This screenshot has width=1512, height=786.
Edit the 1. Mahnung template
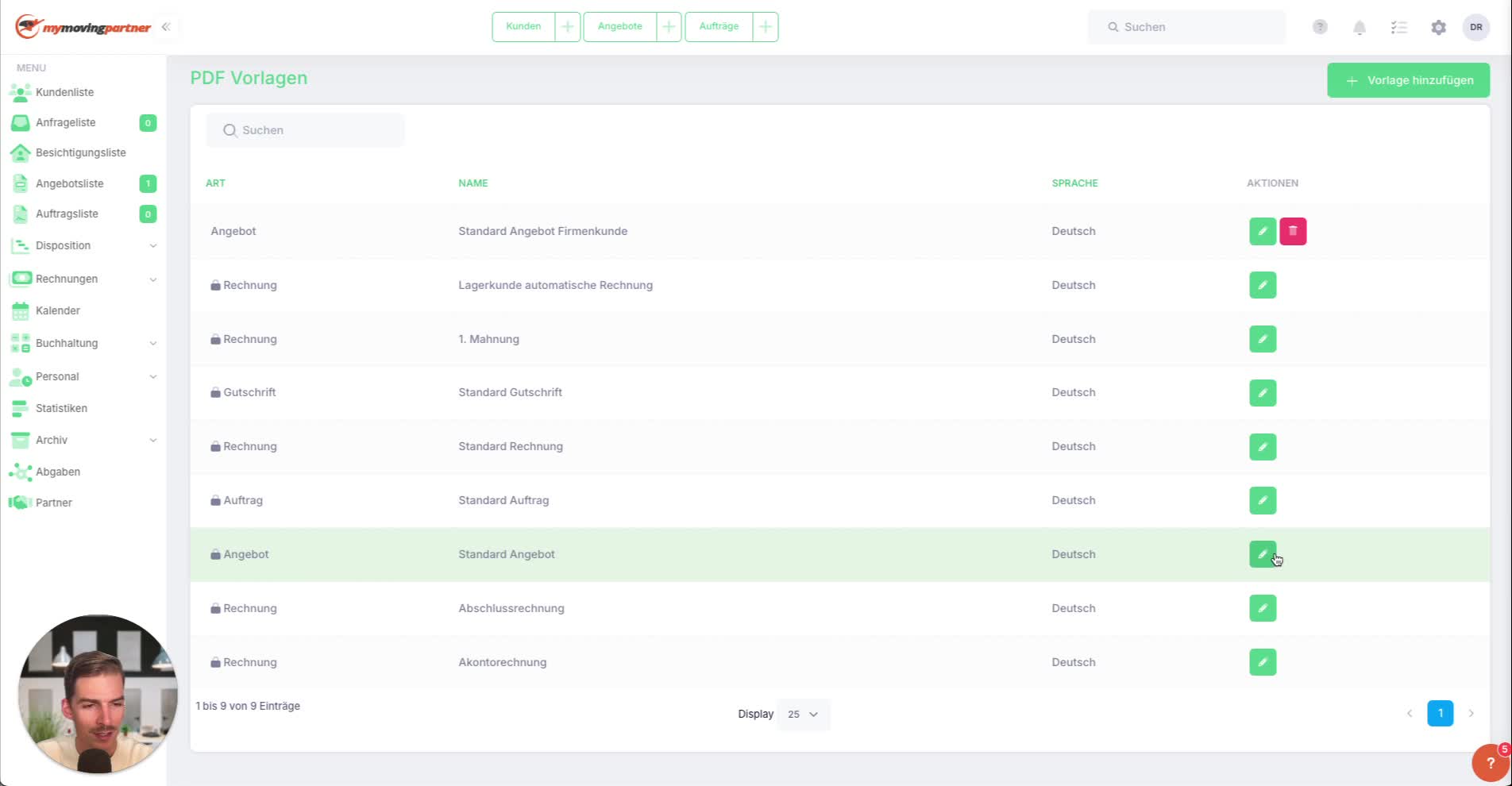coord(1263,339)
